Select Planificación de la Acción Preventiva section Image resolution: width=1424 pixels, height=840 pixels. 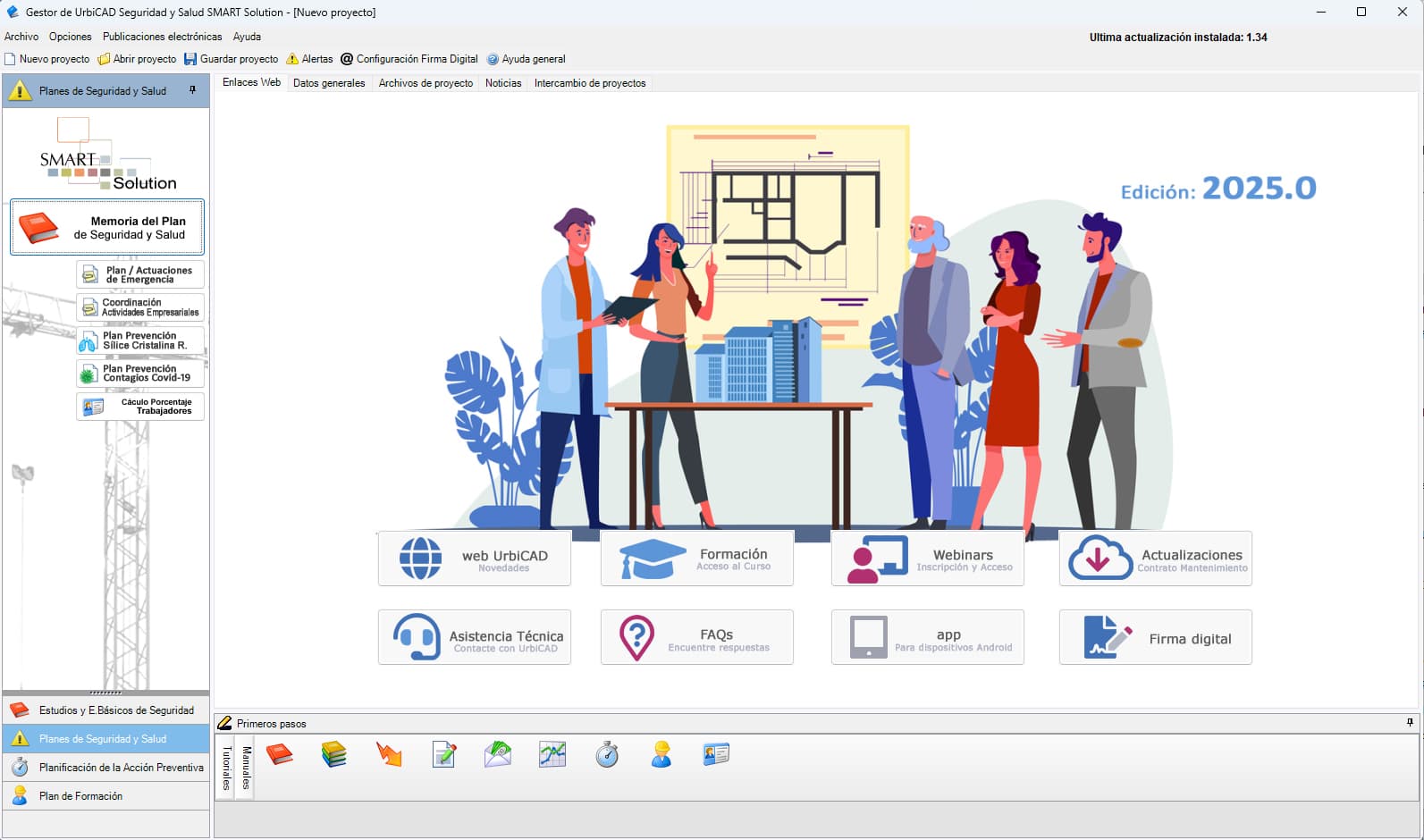coord(105,768)
